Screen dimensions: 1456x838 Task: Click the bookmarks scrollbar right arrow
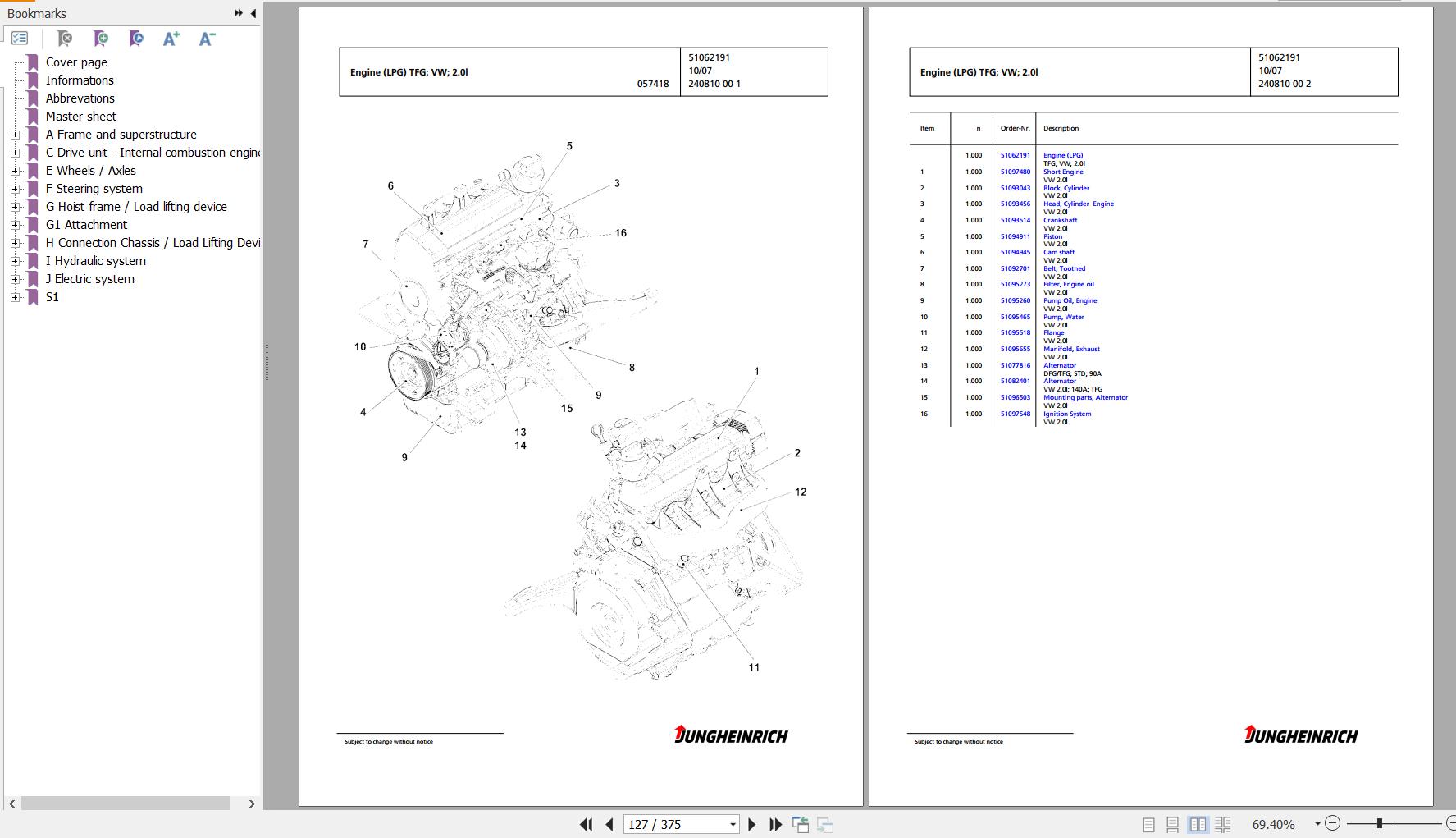click(x=252, y=804)
